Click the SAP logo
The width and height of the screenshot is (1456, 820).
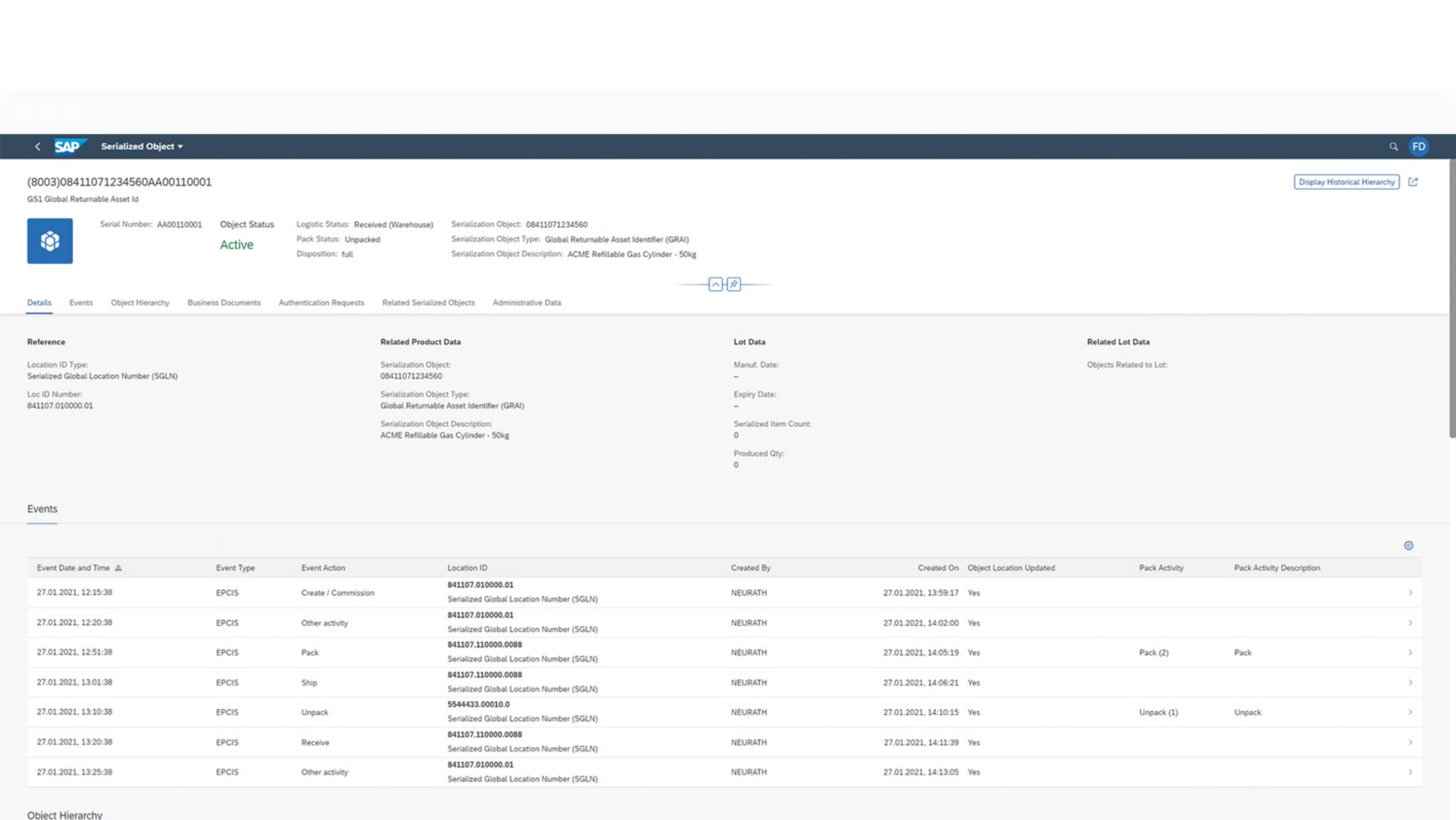tap(69, 147)
